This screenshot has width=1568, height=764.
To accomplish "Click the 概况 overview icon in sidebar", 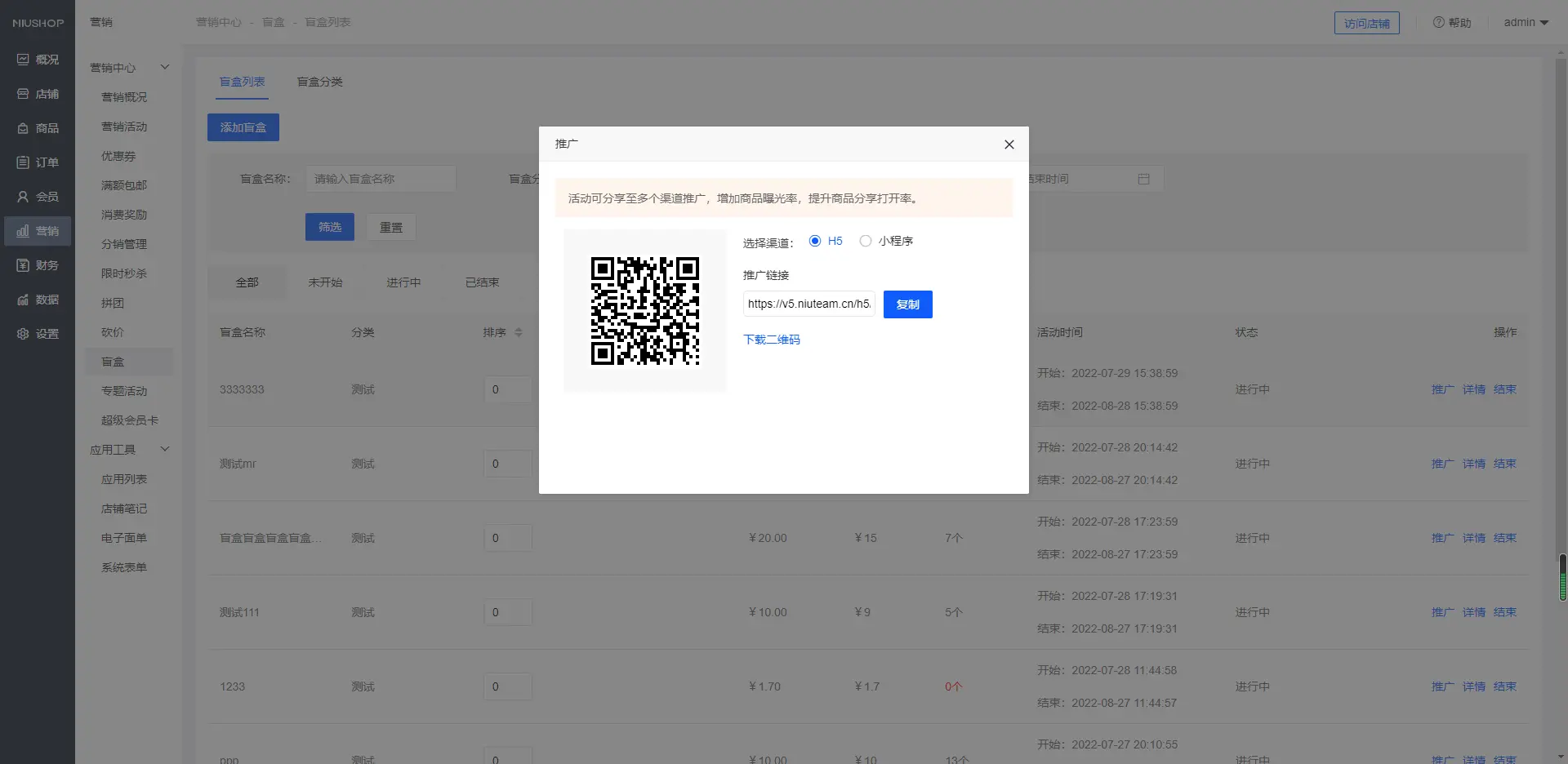I will pos(23,60).
